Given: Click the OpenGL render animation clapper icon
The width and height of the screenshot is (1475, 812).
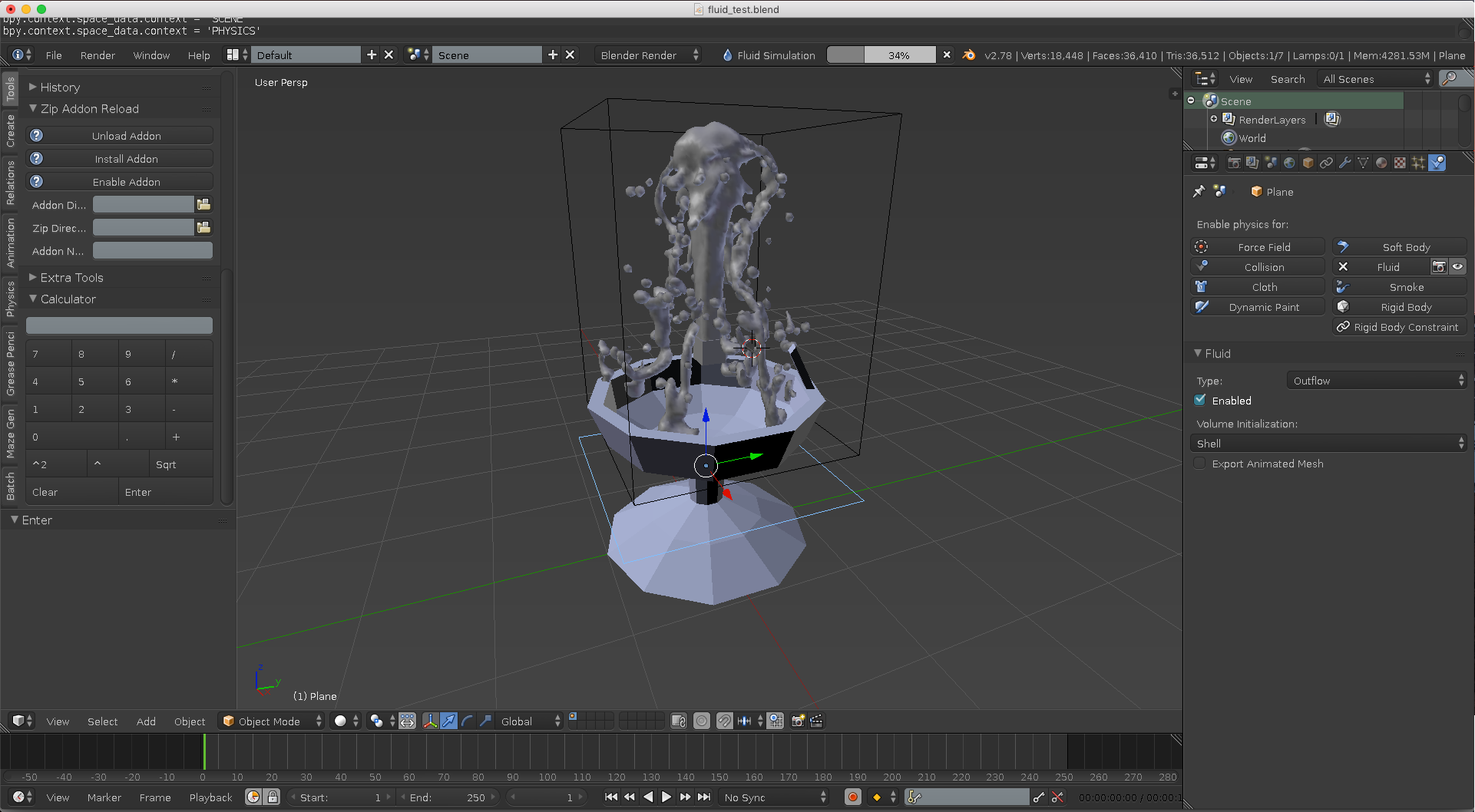Looking at the screenshot, I should click(816, 721).
